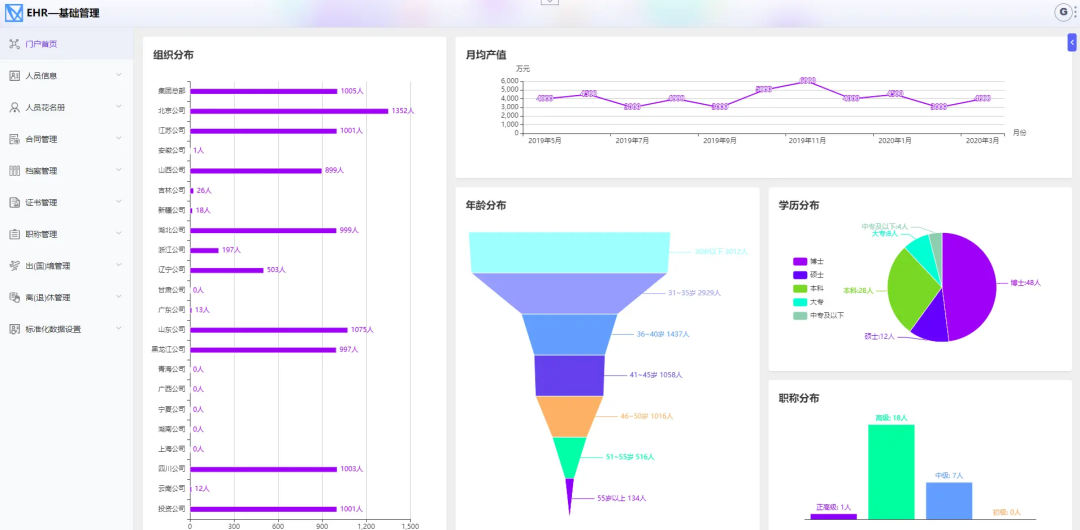The width and height of the screenshot is (1080, 530).
Task: Click the 组织分布 panel title
Action: [x=173, y=55]
